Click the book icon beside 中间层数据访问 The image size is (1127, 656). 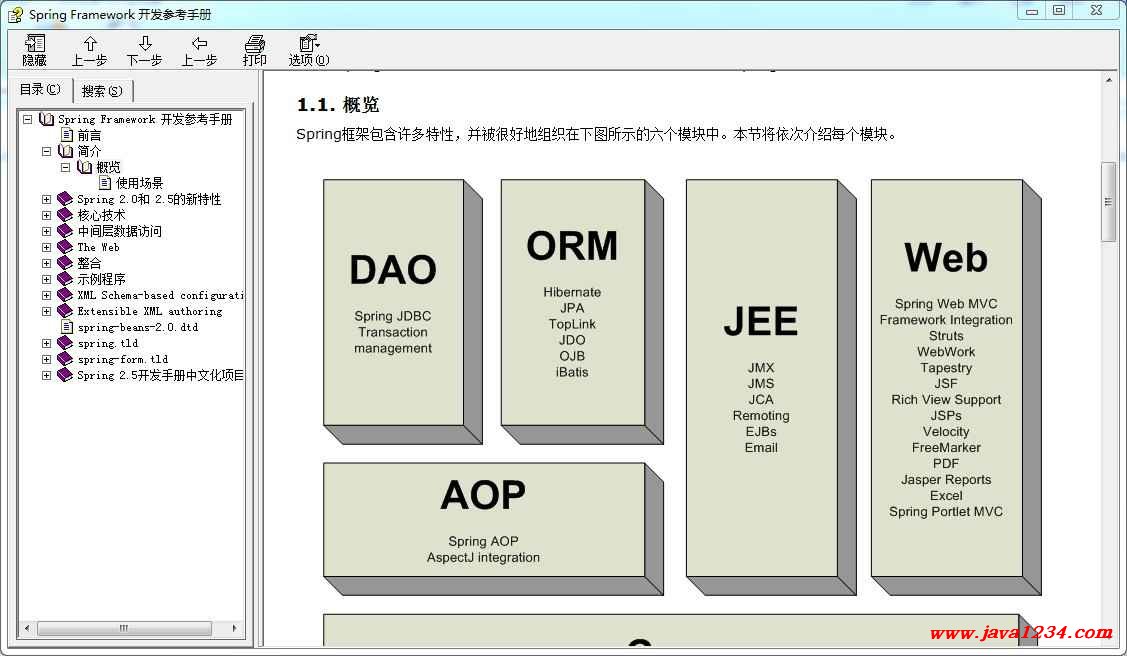tap(65, 231)
